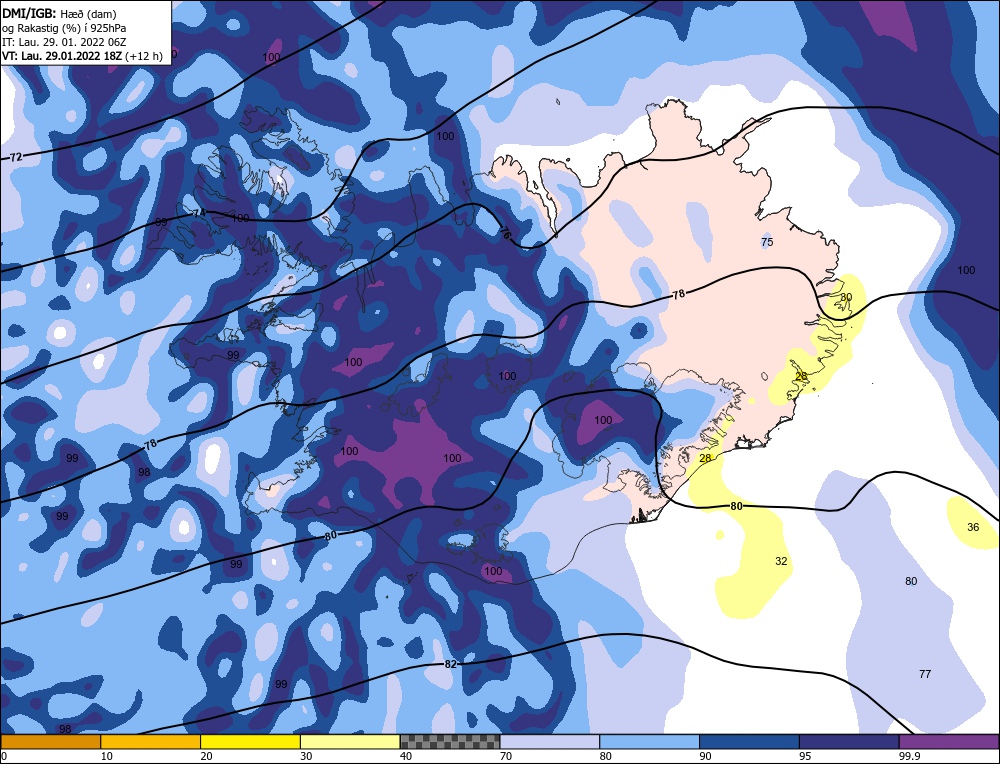The width and height of the screenshot is (1000, 764).
Task: Click the legend tick label "10"
Action: click(107, 756)
